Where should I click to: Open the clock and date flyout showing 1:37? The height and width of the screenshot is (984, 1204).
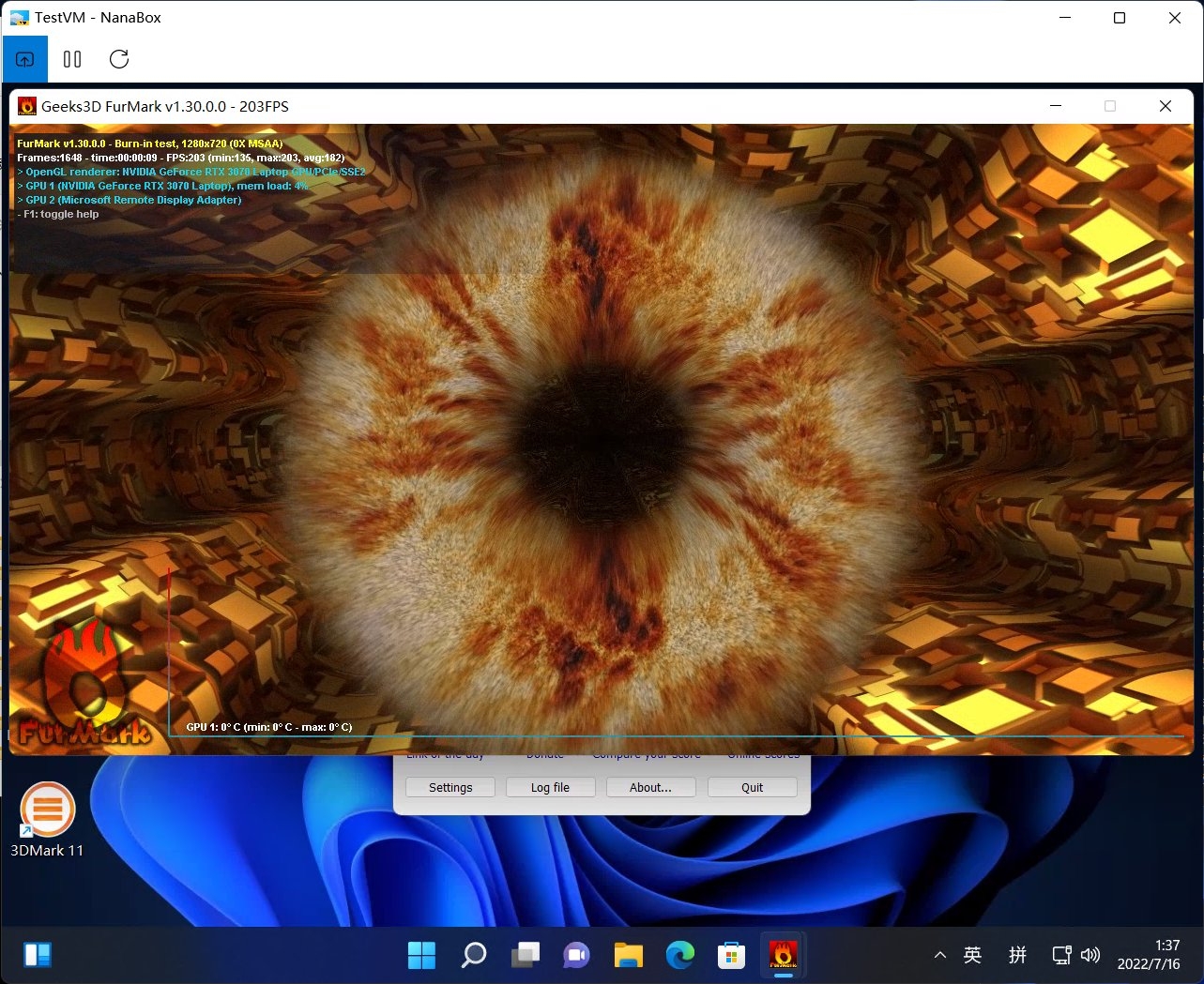pos(1149,955)
